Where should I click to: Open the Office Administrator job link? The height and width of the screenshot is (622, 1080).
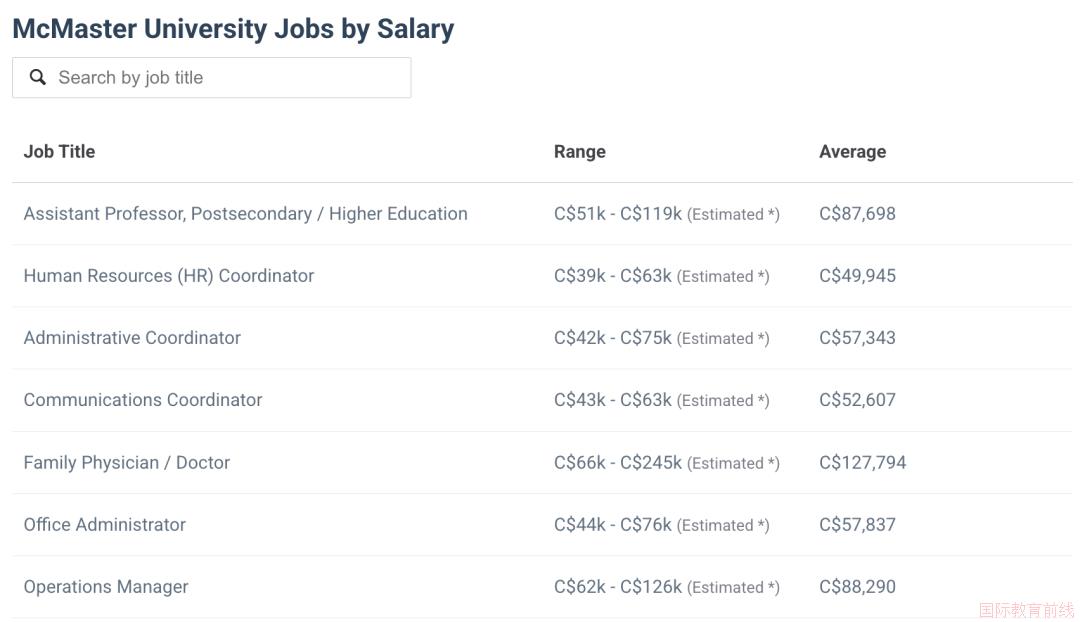105,524
